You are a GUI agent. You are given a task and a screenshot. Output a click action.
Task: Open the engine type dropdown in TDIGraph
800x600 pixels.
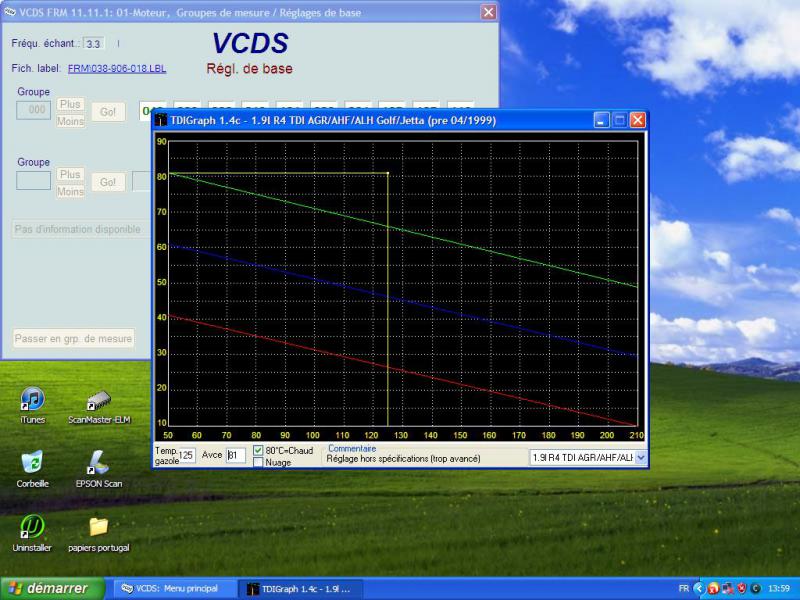click(x=641, y=458)
